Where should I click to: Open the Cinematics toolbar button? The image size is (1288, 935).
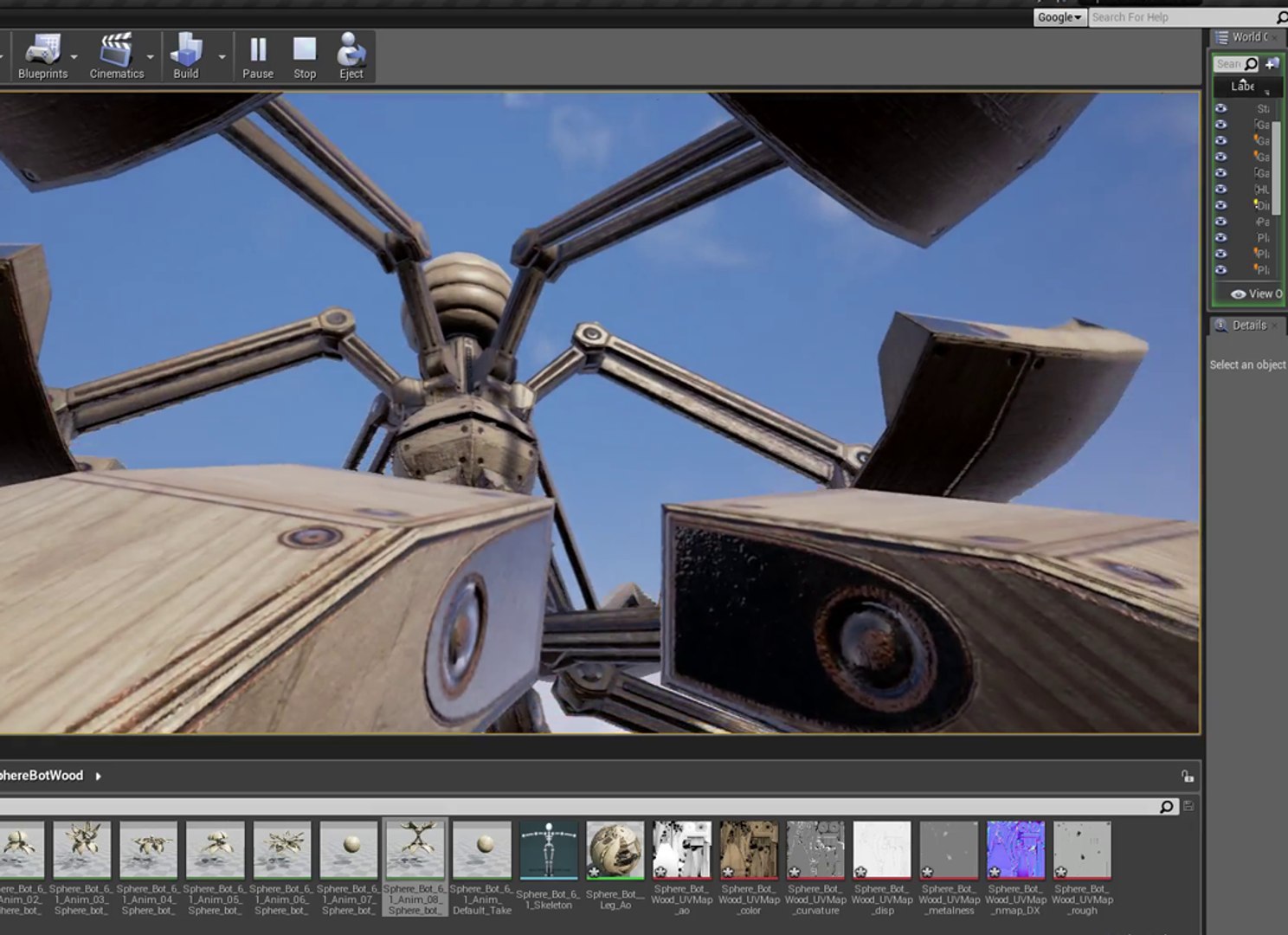coord(117,57)
